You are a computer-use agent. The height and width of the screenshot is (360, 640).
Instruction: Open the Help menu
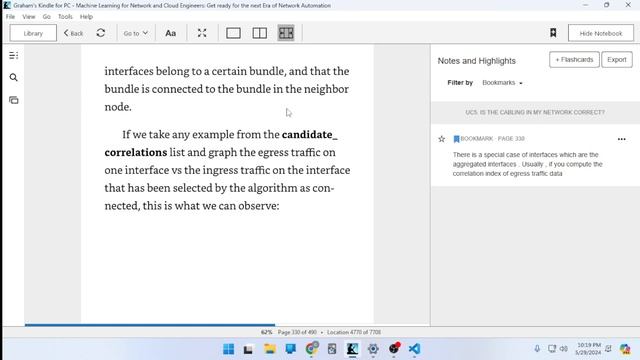point(86,17)
